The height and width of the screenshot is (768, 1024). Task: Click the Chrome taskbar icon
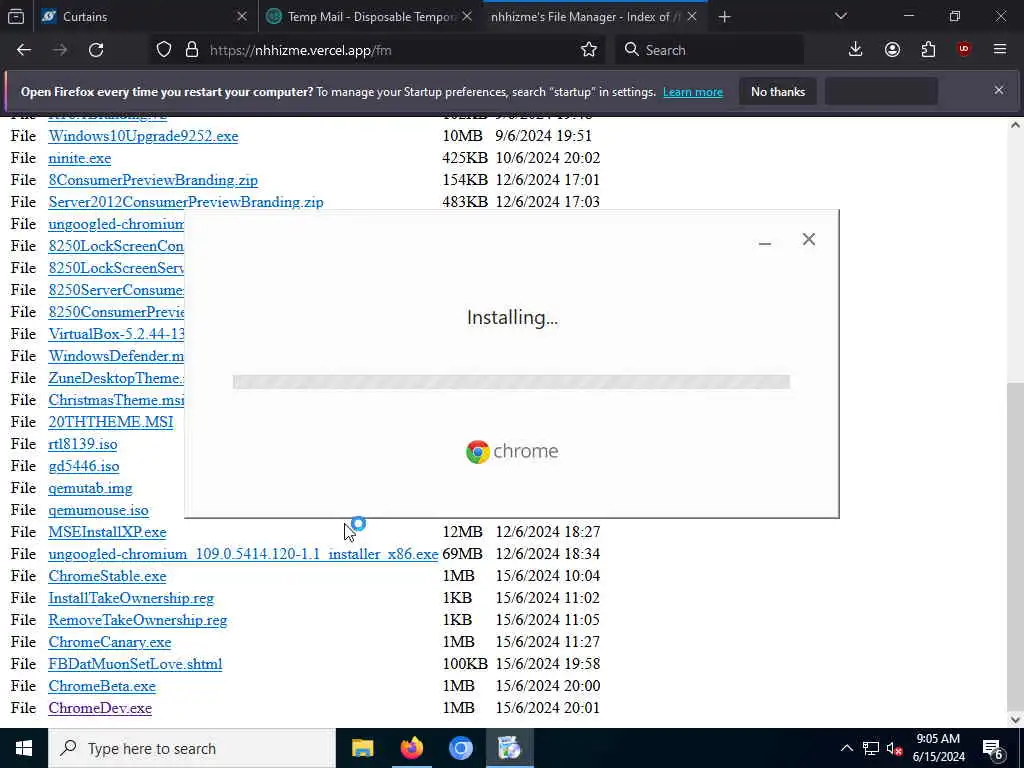(460, 748)
